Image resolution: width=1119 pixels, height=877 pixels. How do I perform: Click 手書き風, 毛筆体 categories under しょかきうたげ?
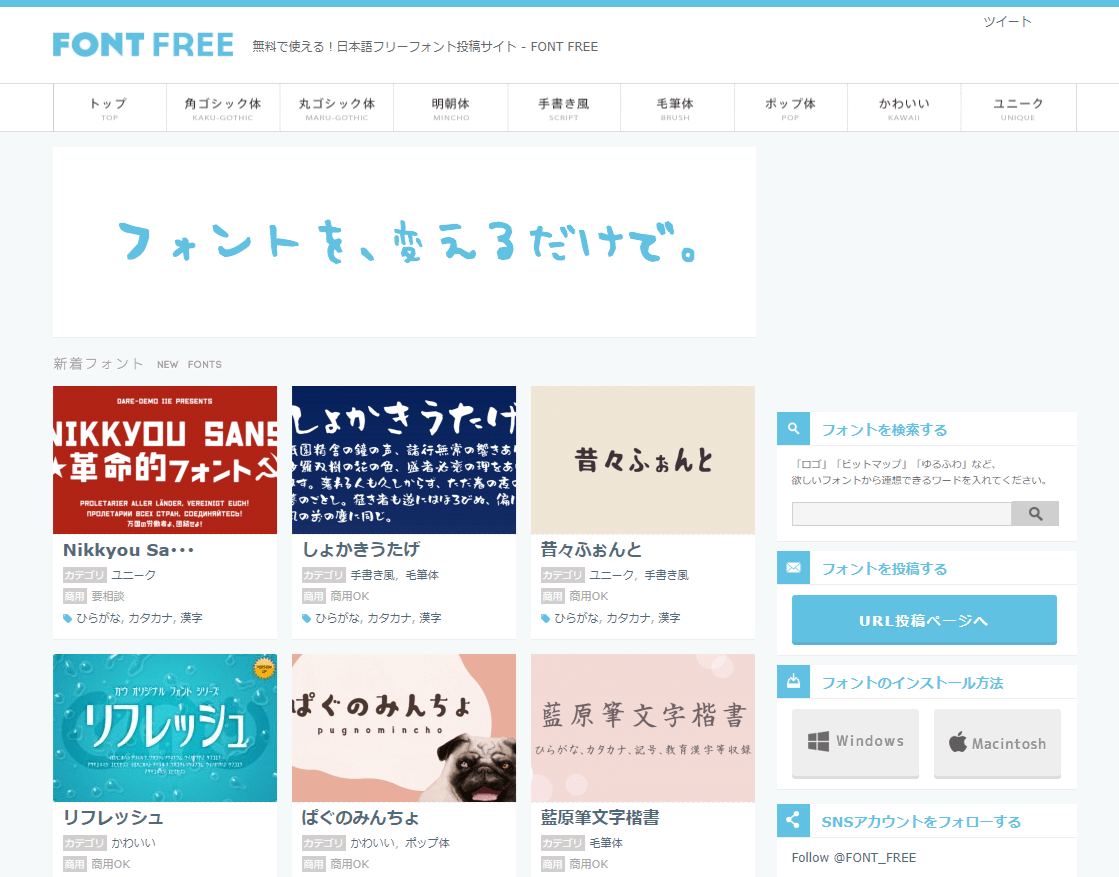tap(395, 574)
